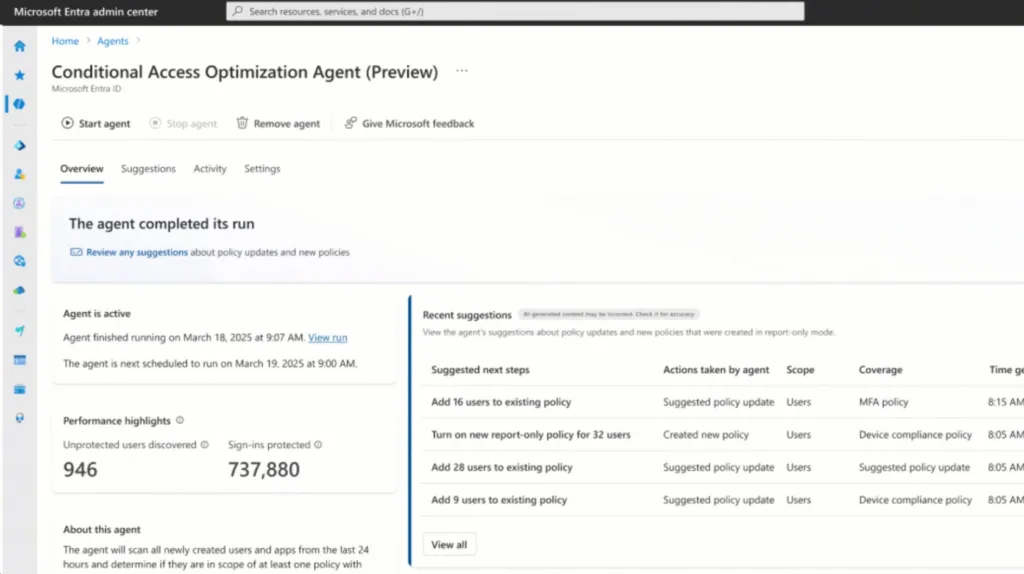Open the Home icon in the sidebar
This screenshot has width=1024, height=574.
coord(20,46)
